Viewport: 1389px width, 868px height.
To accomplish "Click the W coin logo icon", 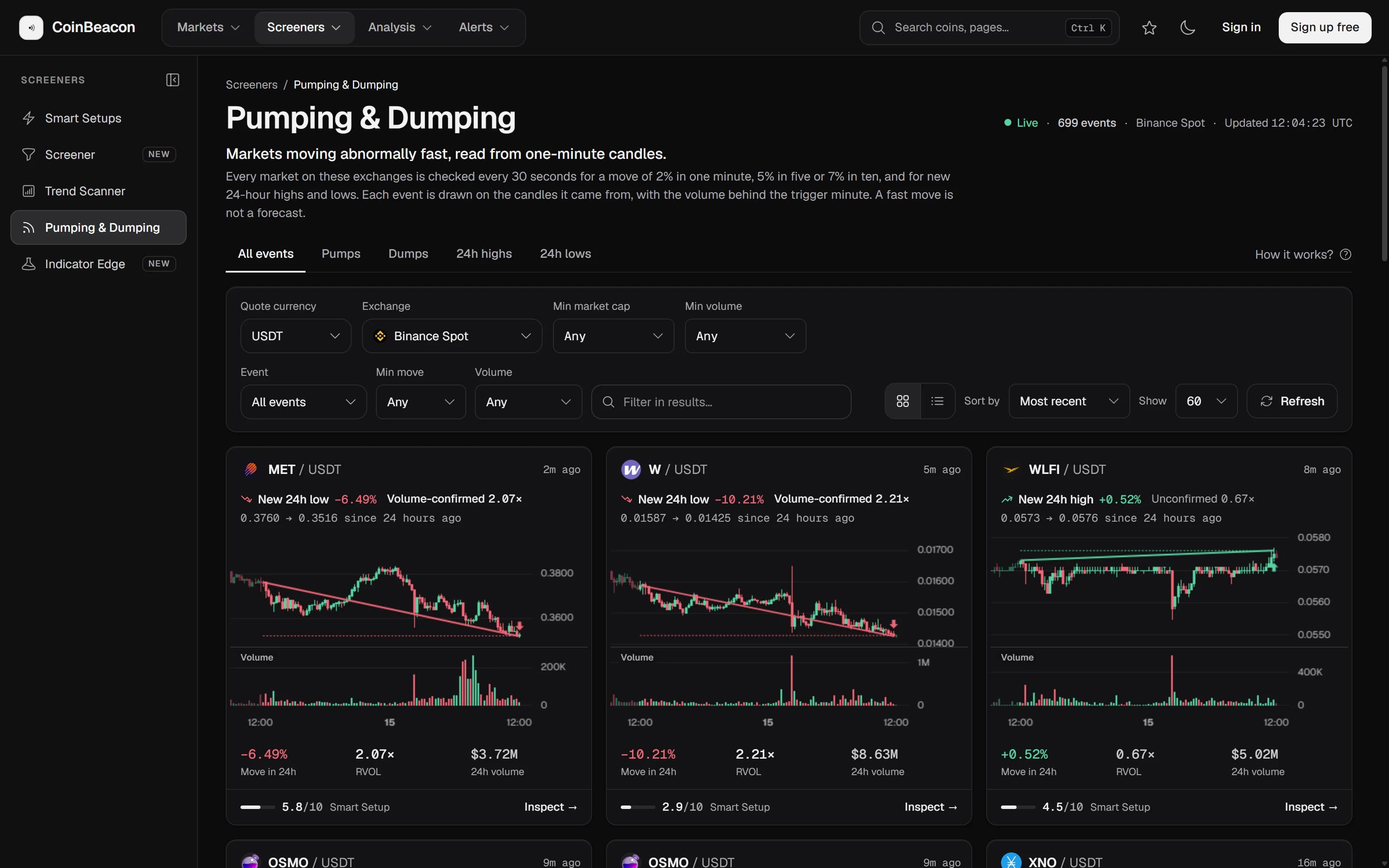I will (631, 469).
